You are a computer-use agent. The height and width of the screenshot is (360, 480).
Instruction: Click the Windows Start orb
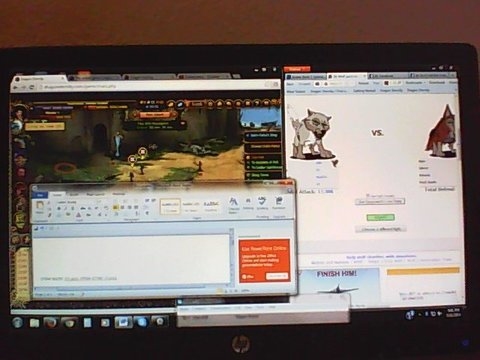pyautogui.click(x=17, y=323)
